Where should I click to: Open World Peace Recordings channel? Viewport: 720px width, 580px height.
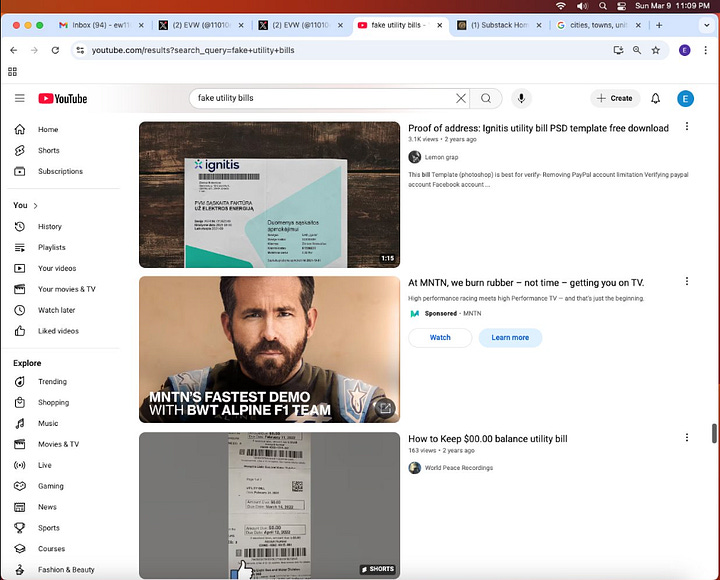[x=459, y=468]
